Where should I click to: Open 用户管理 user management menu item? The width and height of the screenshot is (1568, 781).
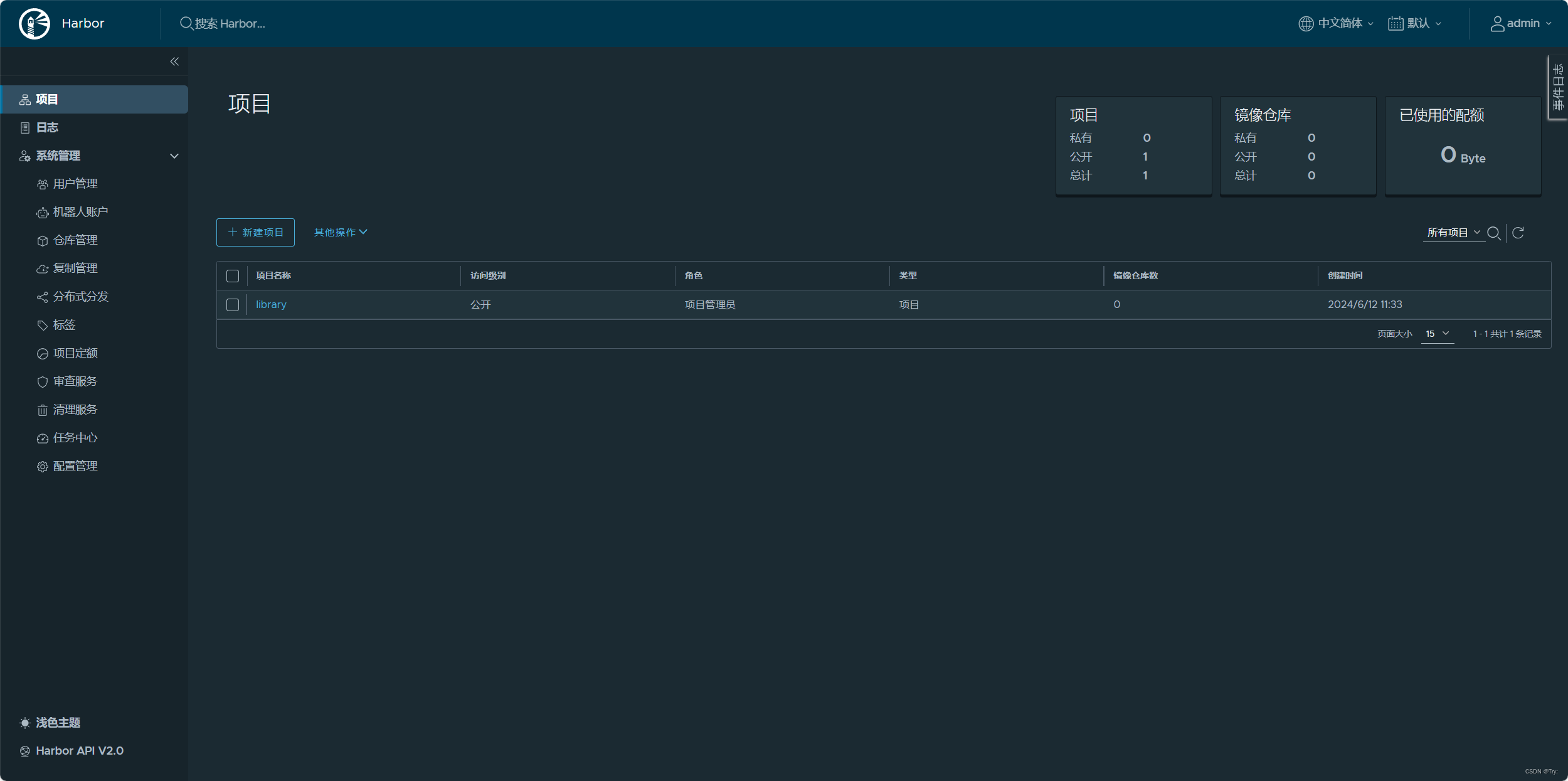coord(75,184)
